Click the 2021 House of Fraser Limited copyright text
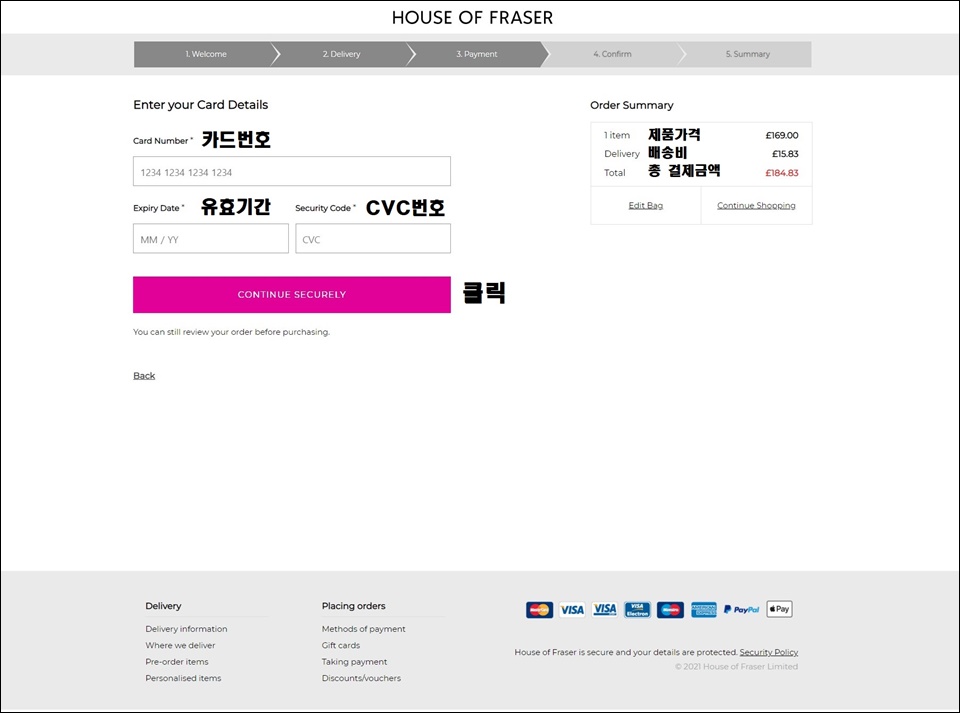The image size is (960, 713). (737, 667)
